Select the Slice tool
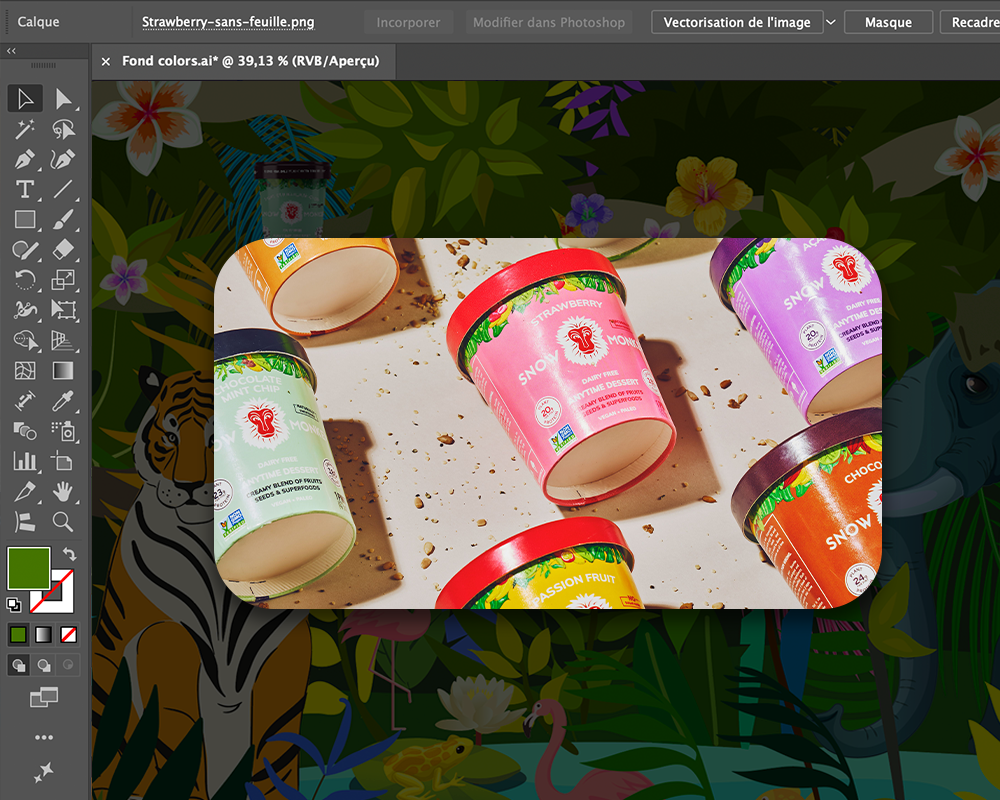The image size is (1000, 800). click(x=25, y=492)
